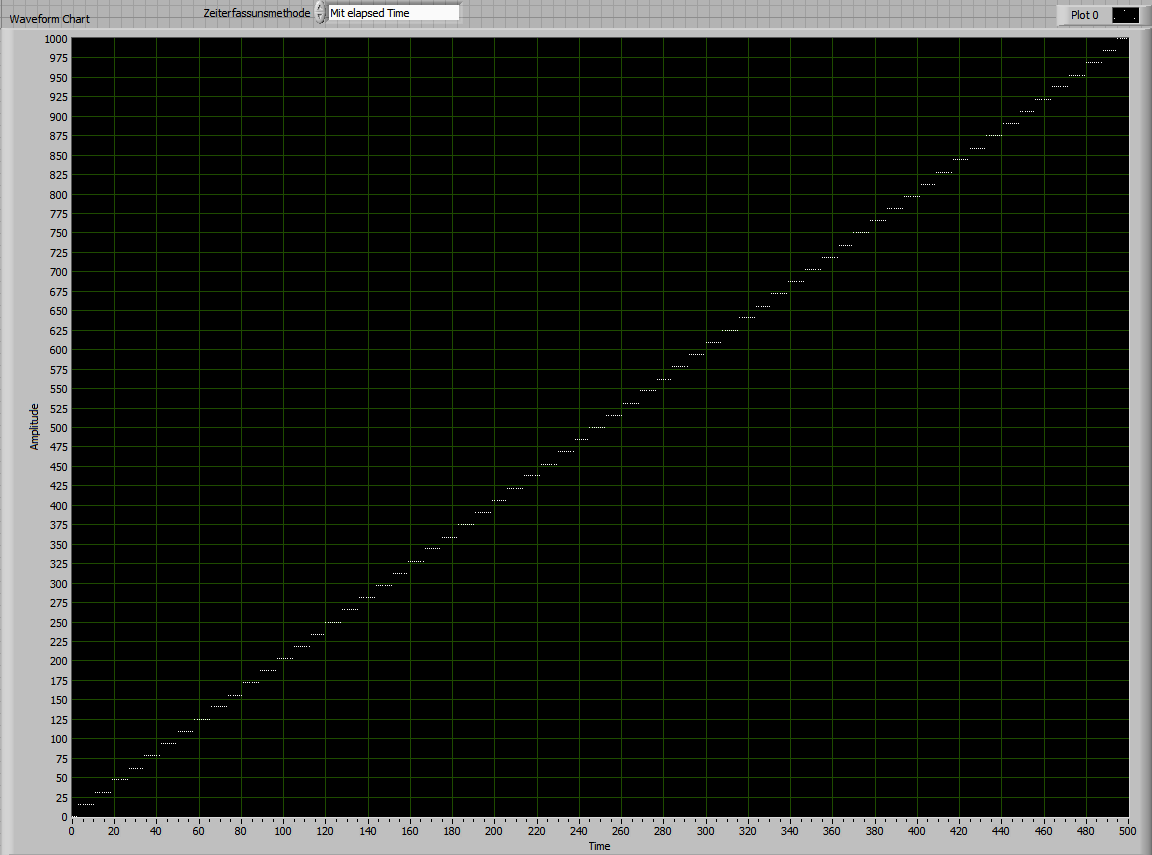The width and height of the screenshot is (1152, 855).
Task: Click Amplitude axis value 275
Action: click(59, 602)
